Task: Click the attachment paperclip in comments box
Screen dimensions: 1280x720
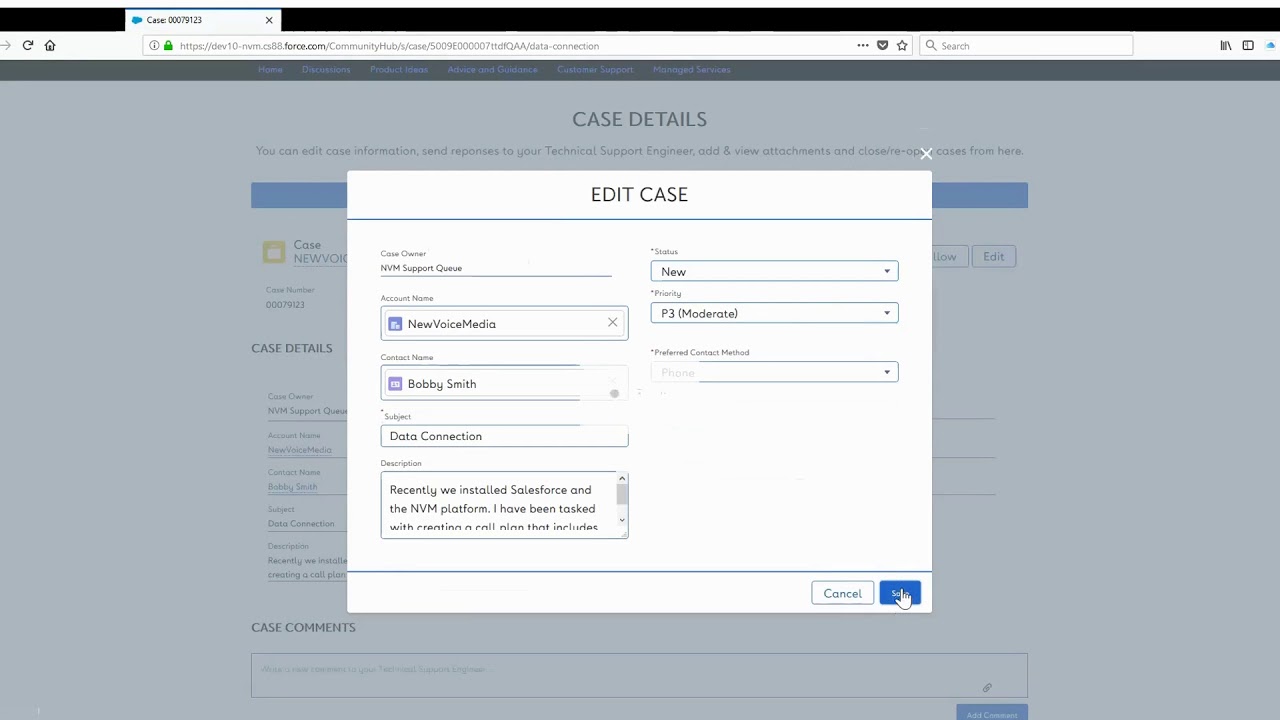Action: click(987, 688)
